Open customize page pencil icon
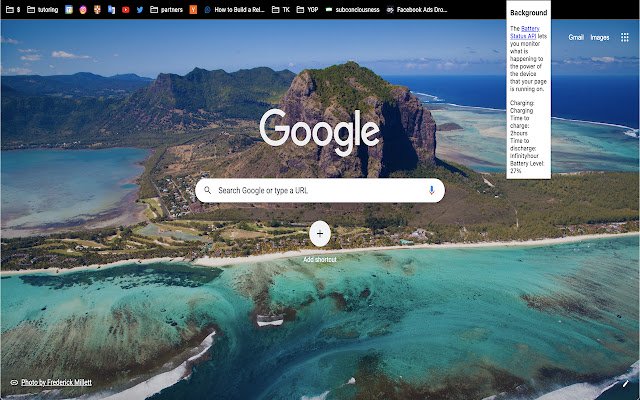The width and height of the screenshot is (640, 400). click(626, 384)
